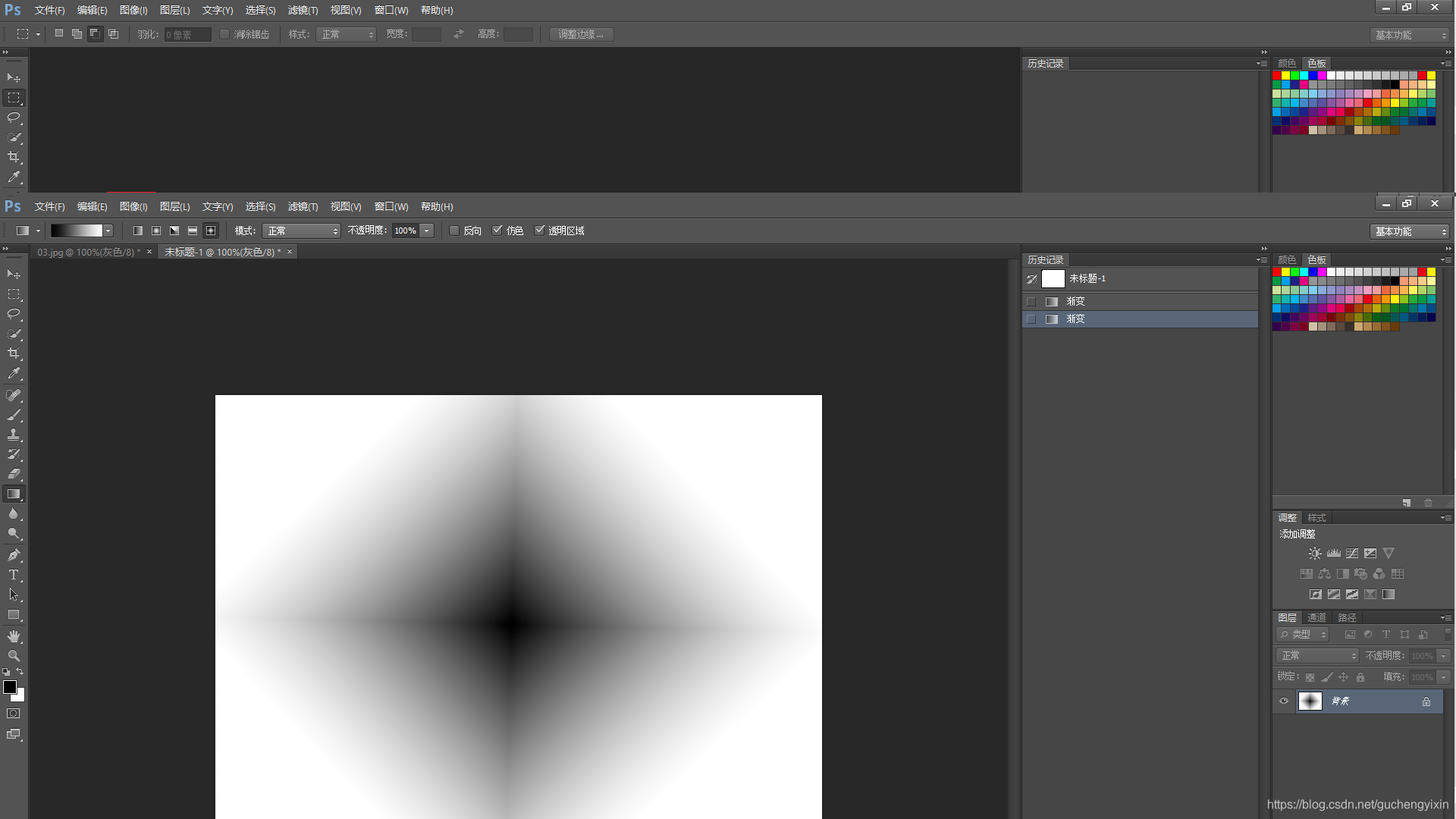
Task: Open the 图像(I) menu in the front window
Action: click(133, 206)
